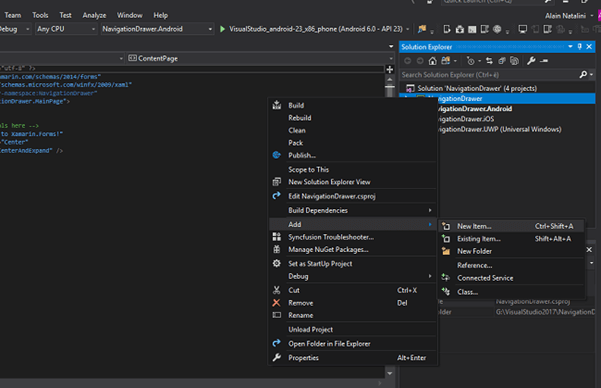
Task: Click the Preview Selected Items dash icon
Action: [544, 61]
